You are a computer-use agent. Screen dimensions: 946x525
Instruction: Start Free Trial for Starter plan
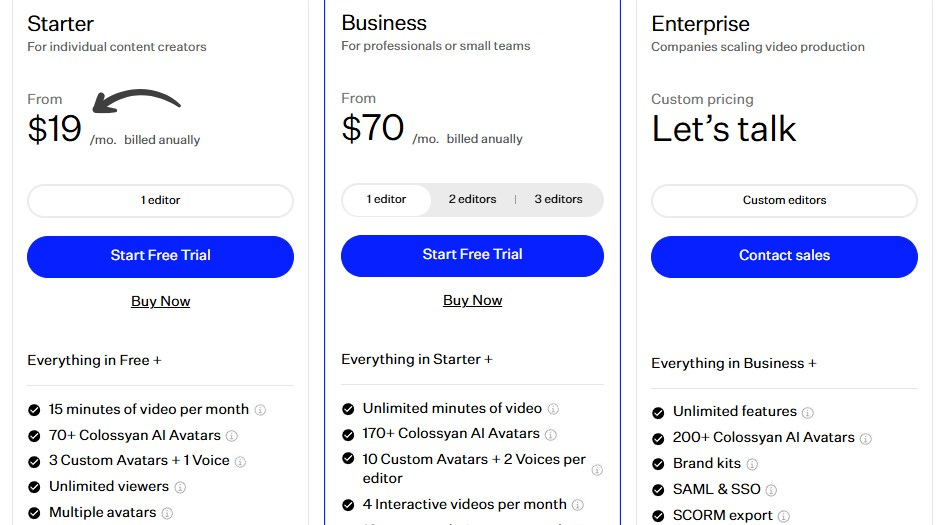(x=160, y=256)
